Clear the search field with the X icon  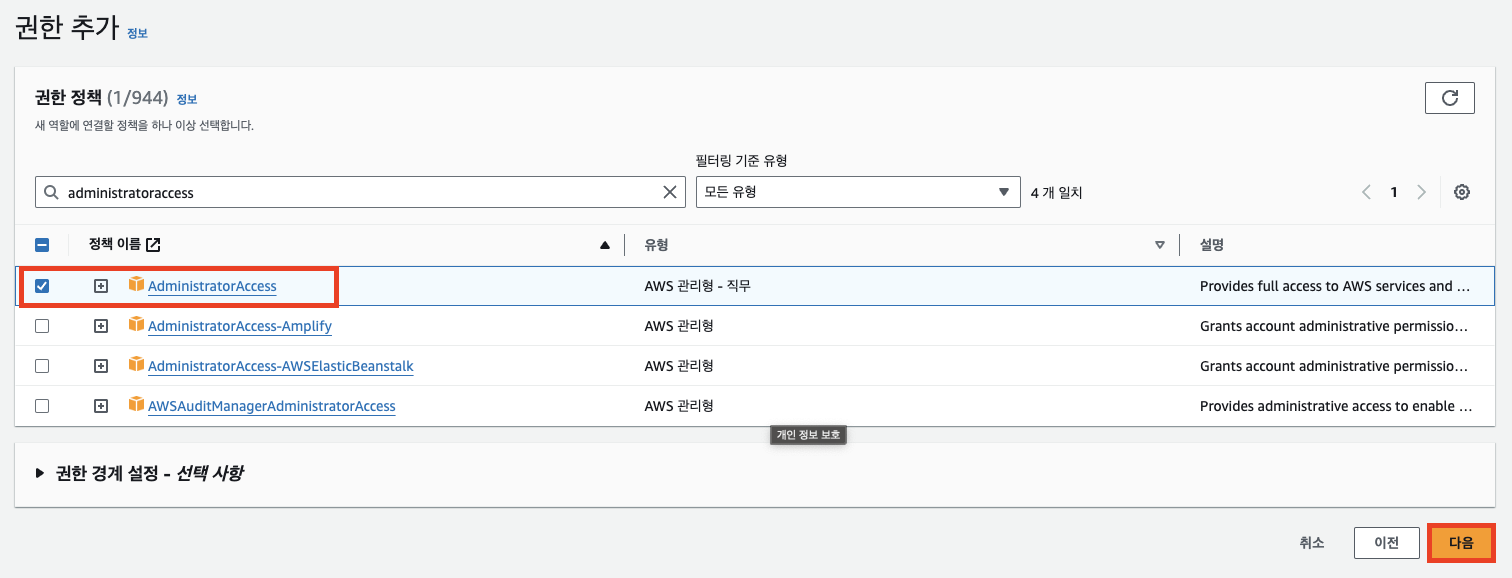670,192
